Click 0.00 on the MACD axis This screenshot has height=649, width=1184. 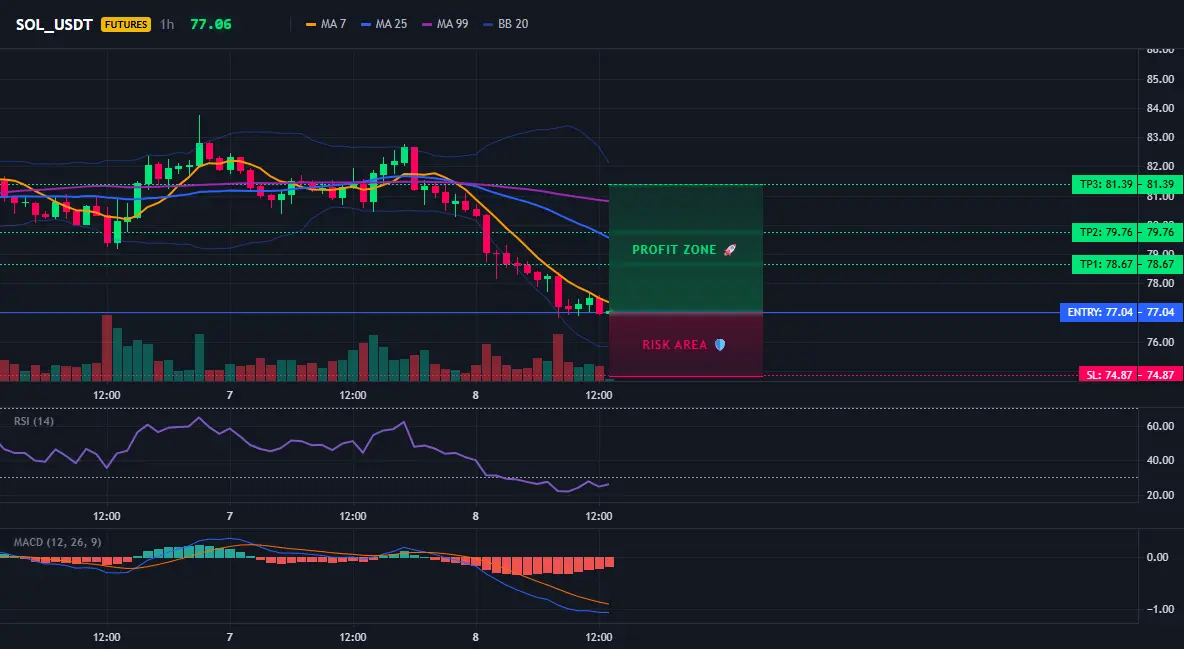pyautogui.click(x=1158, y=558)
